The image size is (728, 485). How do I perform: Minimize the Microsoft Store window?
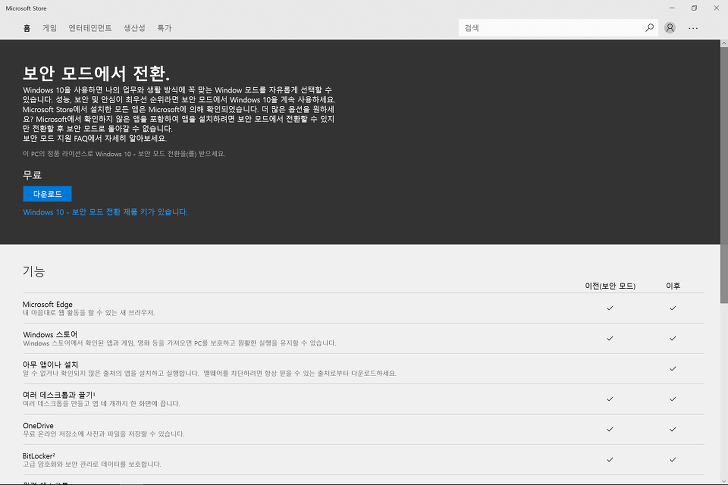[x=672, y=8]
